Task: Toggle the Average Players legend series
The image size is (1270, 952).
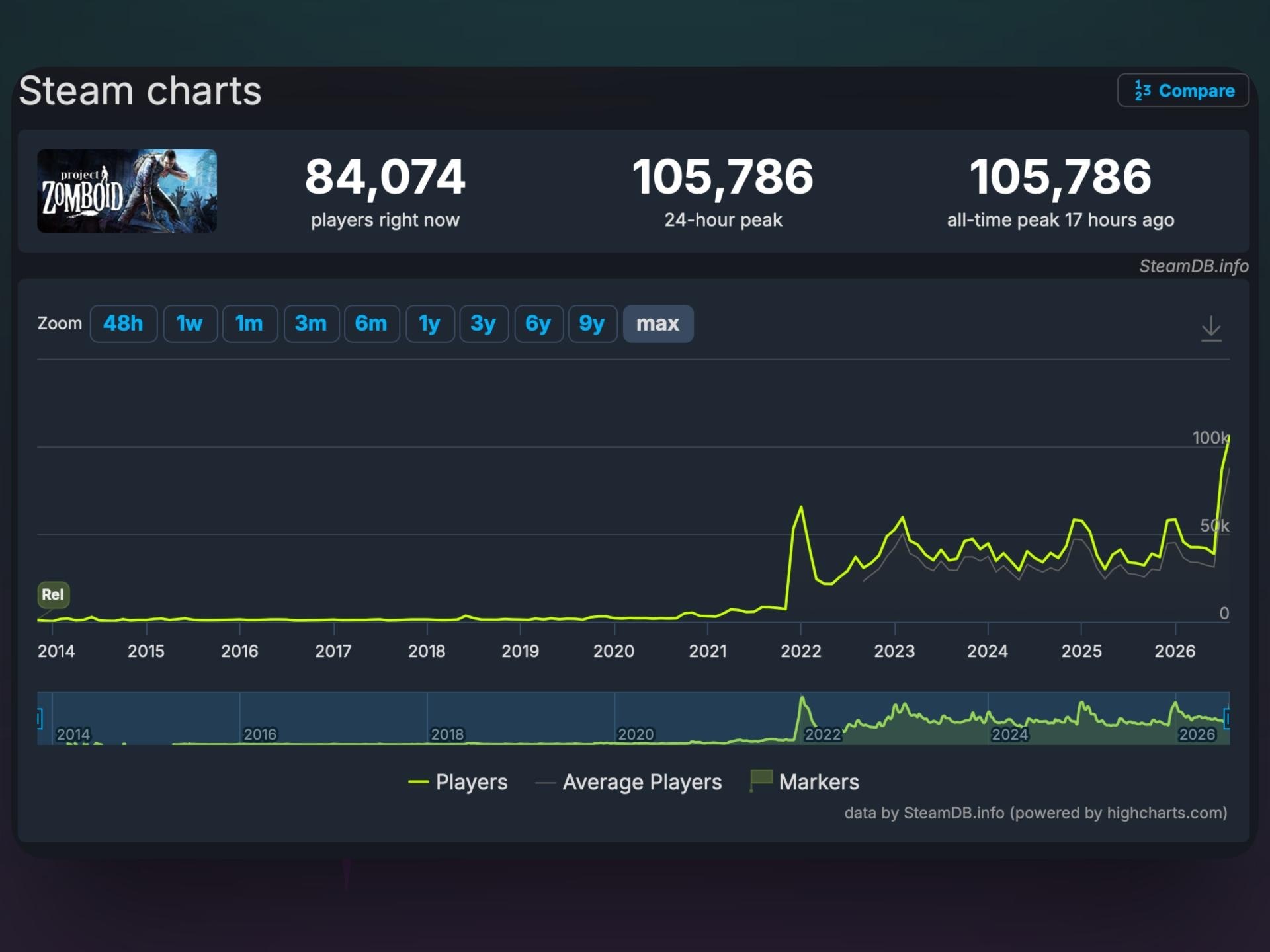Action: [628, 782]
